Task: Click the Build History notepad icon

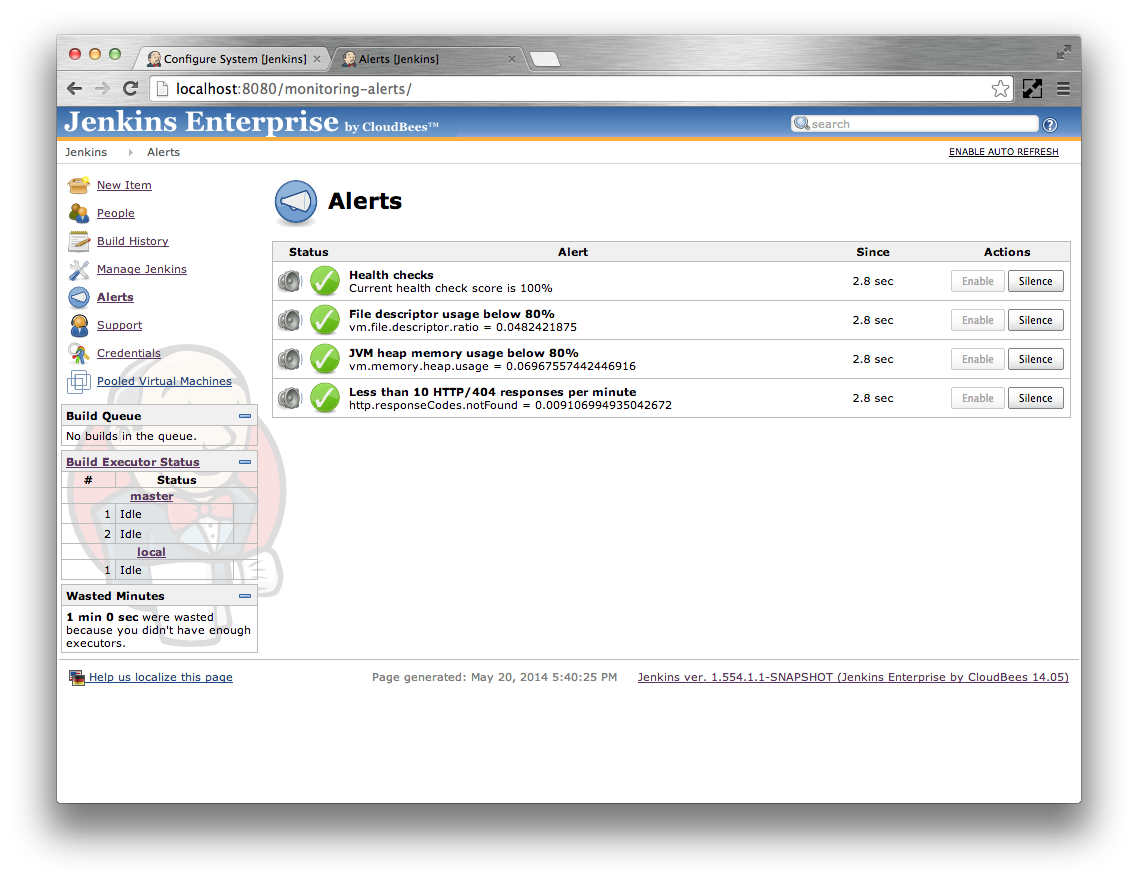Action: (78, 241)
